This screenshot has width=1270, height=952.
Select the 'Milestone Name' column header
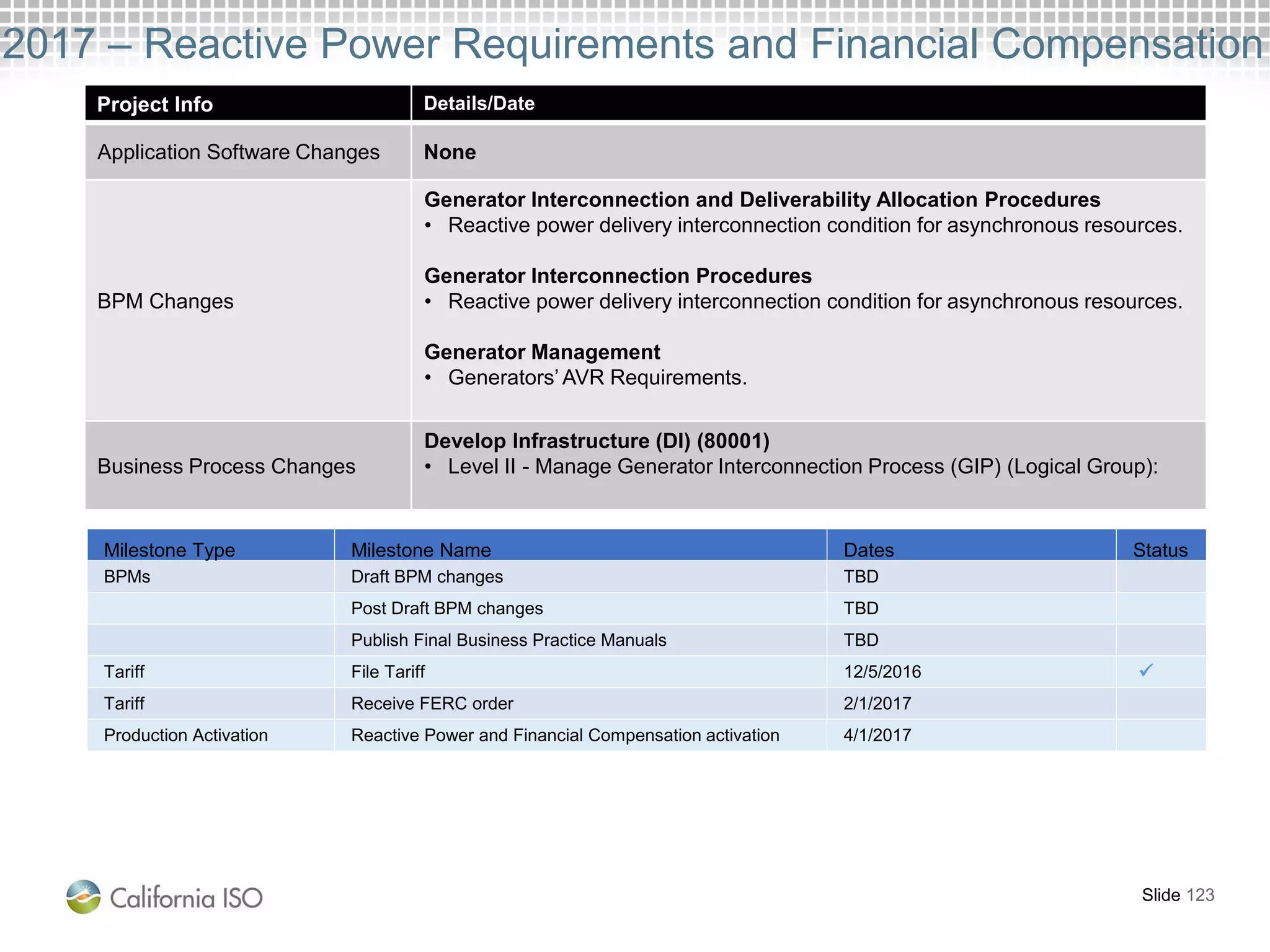(x=580, y=545)
